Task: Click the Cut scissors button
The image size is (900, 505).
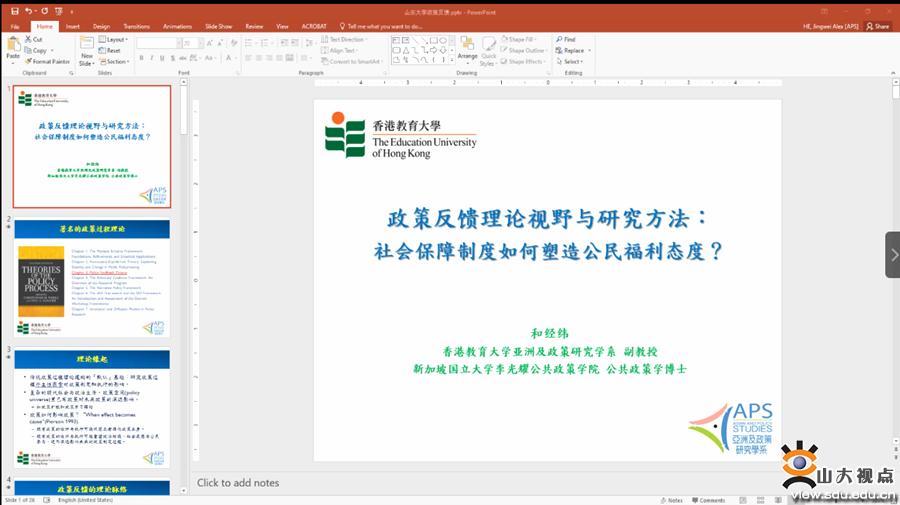Action: pyautogui.click(x=33, y=40)
